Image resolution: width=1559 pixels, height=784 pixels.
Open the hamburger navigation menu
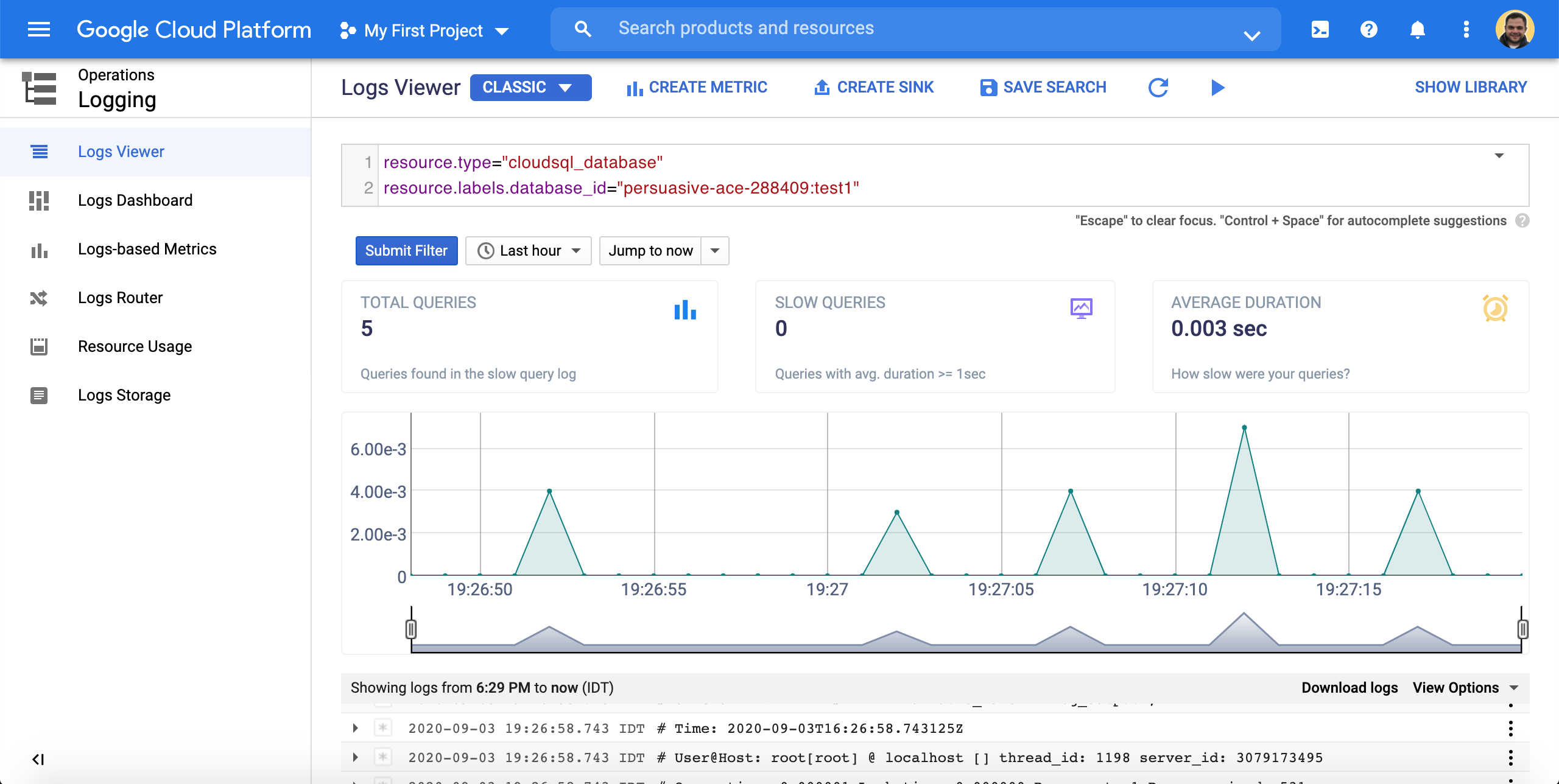pos(39,29)
